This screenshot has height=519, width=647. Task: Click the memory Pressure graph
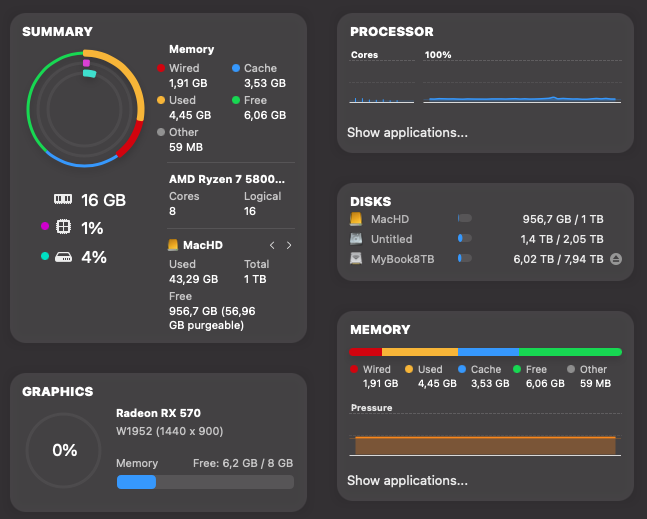(x=485, y=434)
